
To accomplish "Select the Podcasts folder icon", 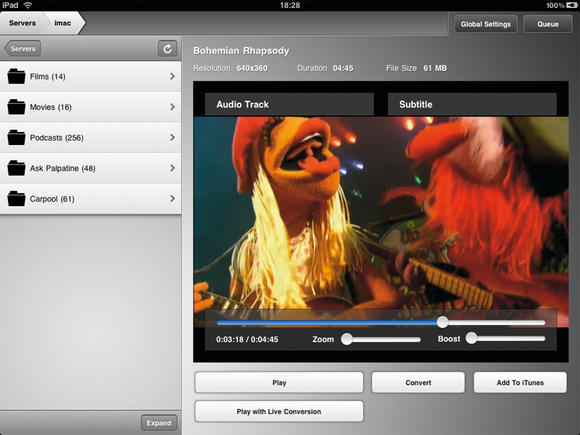I will tap(16, 138).
